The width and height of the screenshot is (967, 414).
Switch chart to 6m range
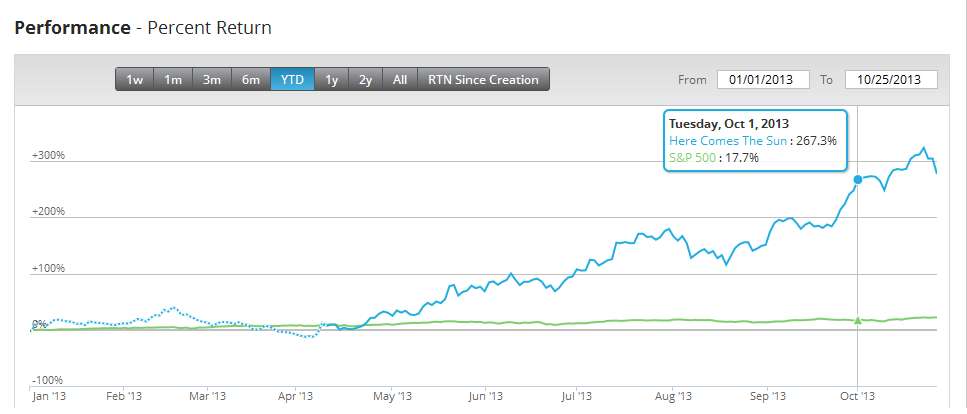click(x=250, y=80)
